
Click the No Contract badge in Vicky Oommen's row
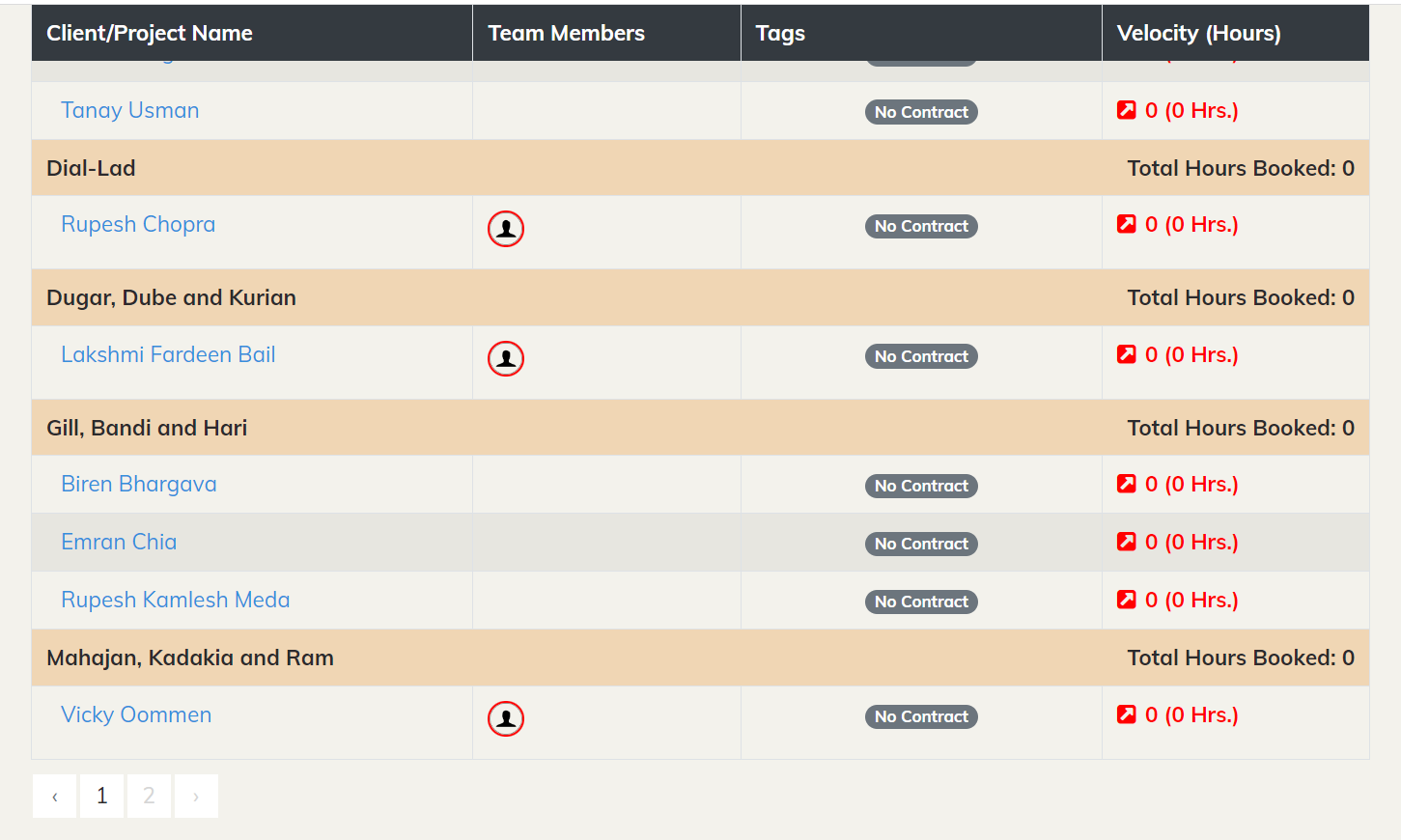coord(921,716)
